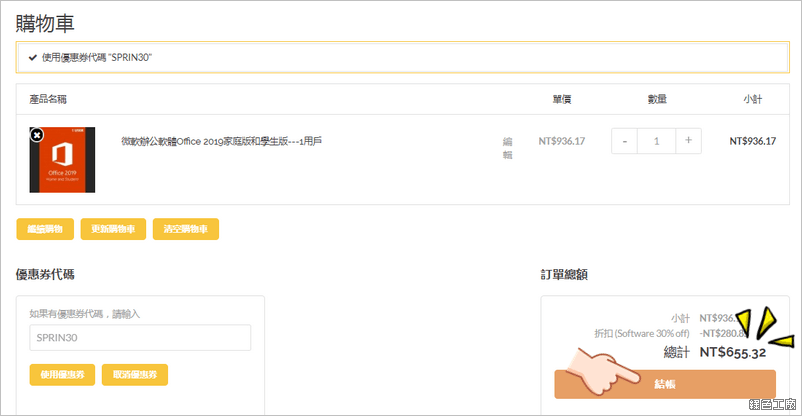
Task: Proceed to checkout with the 結帳 button
Action: [665, 384]
